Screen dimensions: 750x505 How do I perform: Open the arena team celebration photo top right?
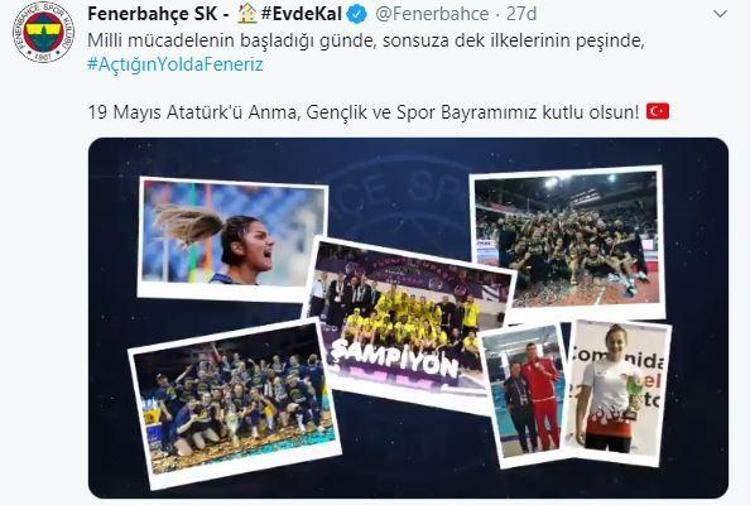[568, 243]
